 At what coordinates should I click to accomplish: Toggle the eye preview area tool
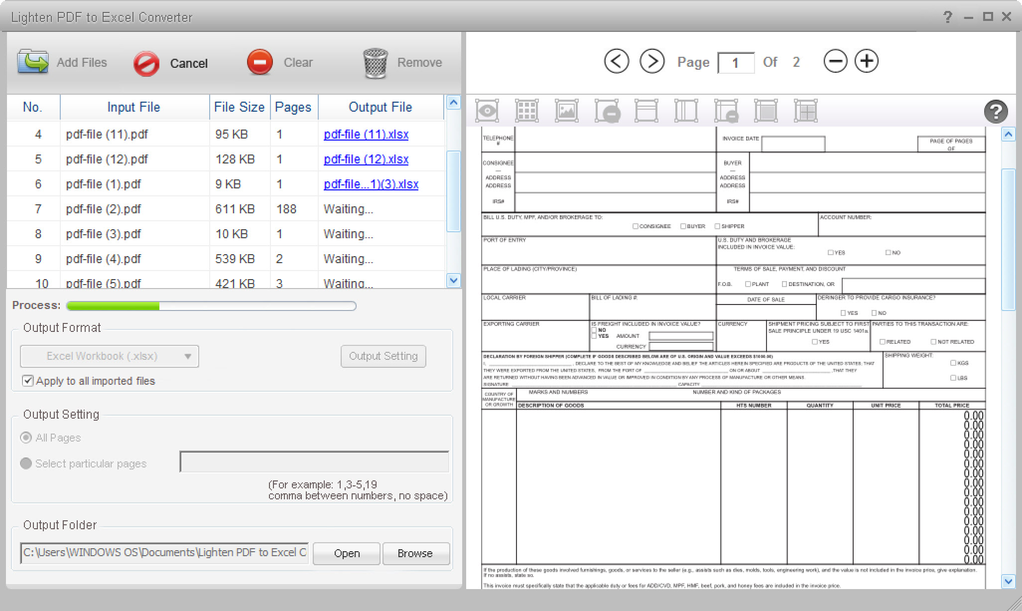click(x=487, y=111)
